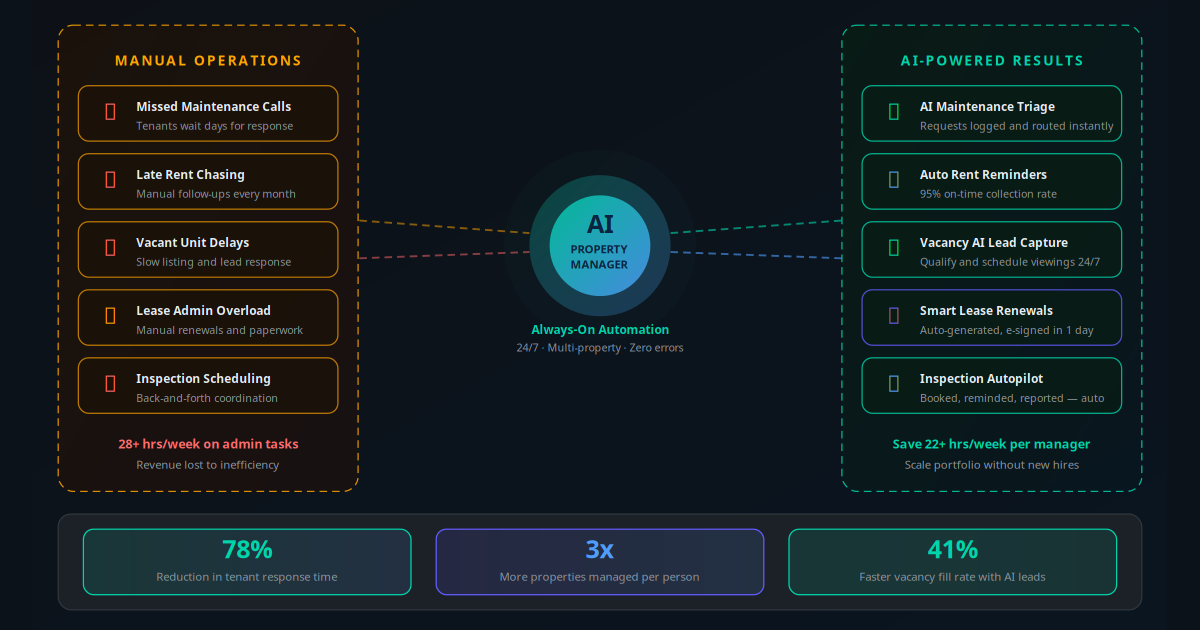Select the Missed Maintenance Calls title
The image size is (1200, 630).
coord(214,106)
